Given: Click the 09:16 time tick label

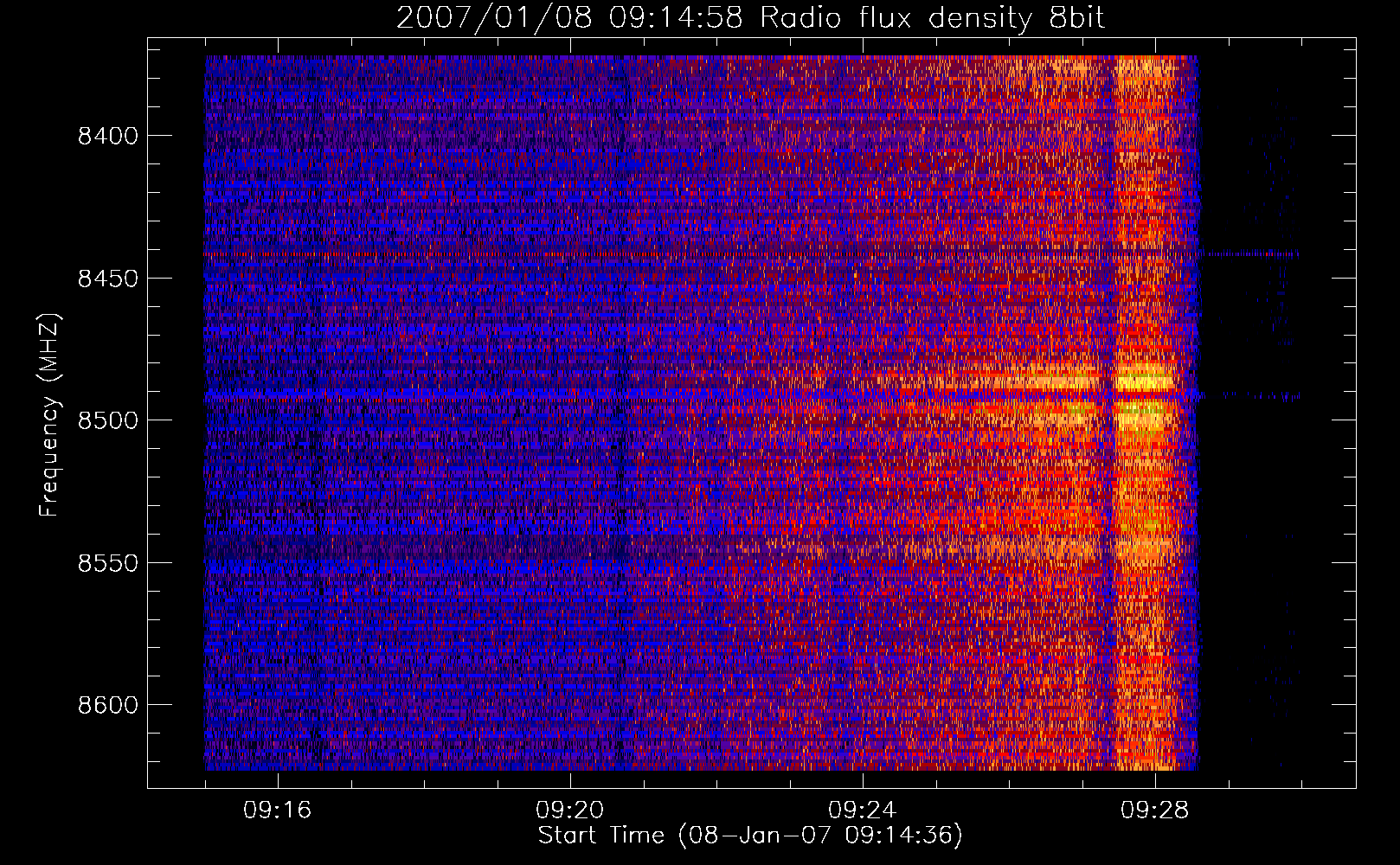Looking at the screenshot, I should click(278, 811).
